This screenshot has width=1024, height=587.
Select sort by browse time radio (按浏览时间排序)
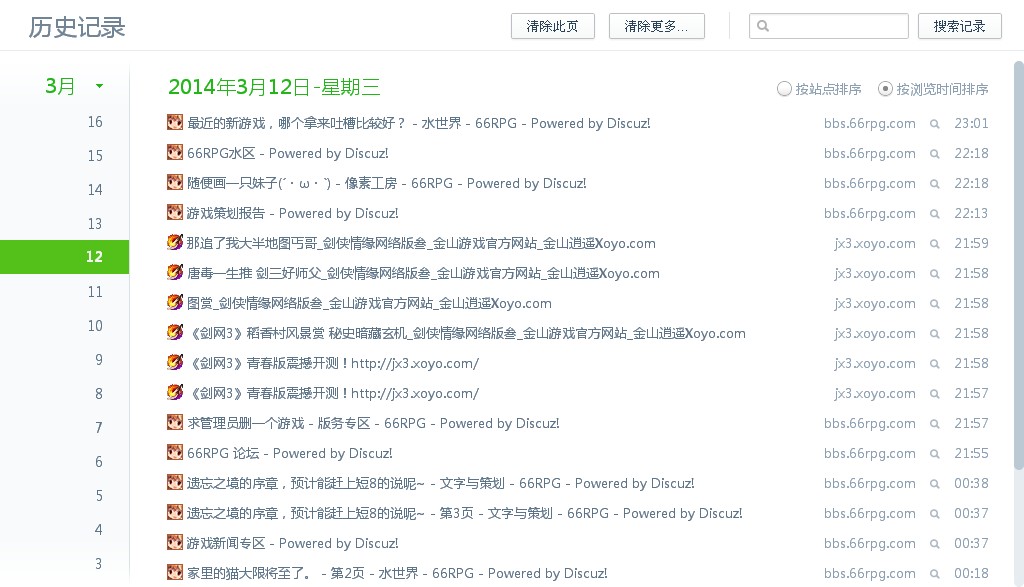coord(885,89)
